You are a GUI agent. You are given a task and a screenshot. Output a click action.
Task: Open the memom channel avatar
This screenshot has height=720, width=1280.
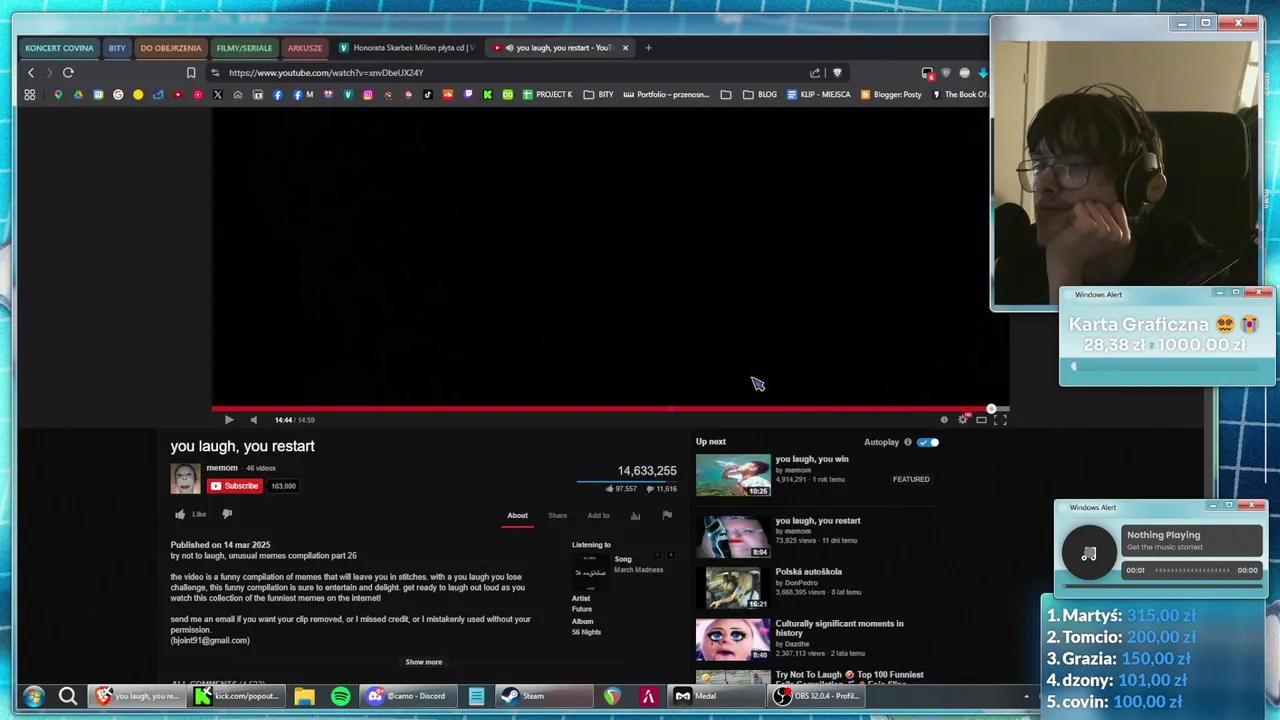coord(185,478)
